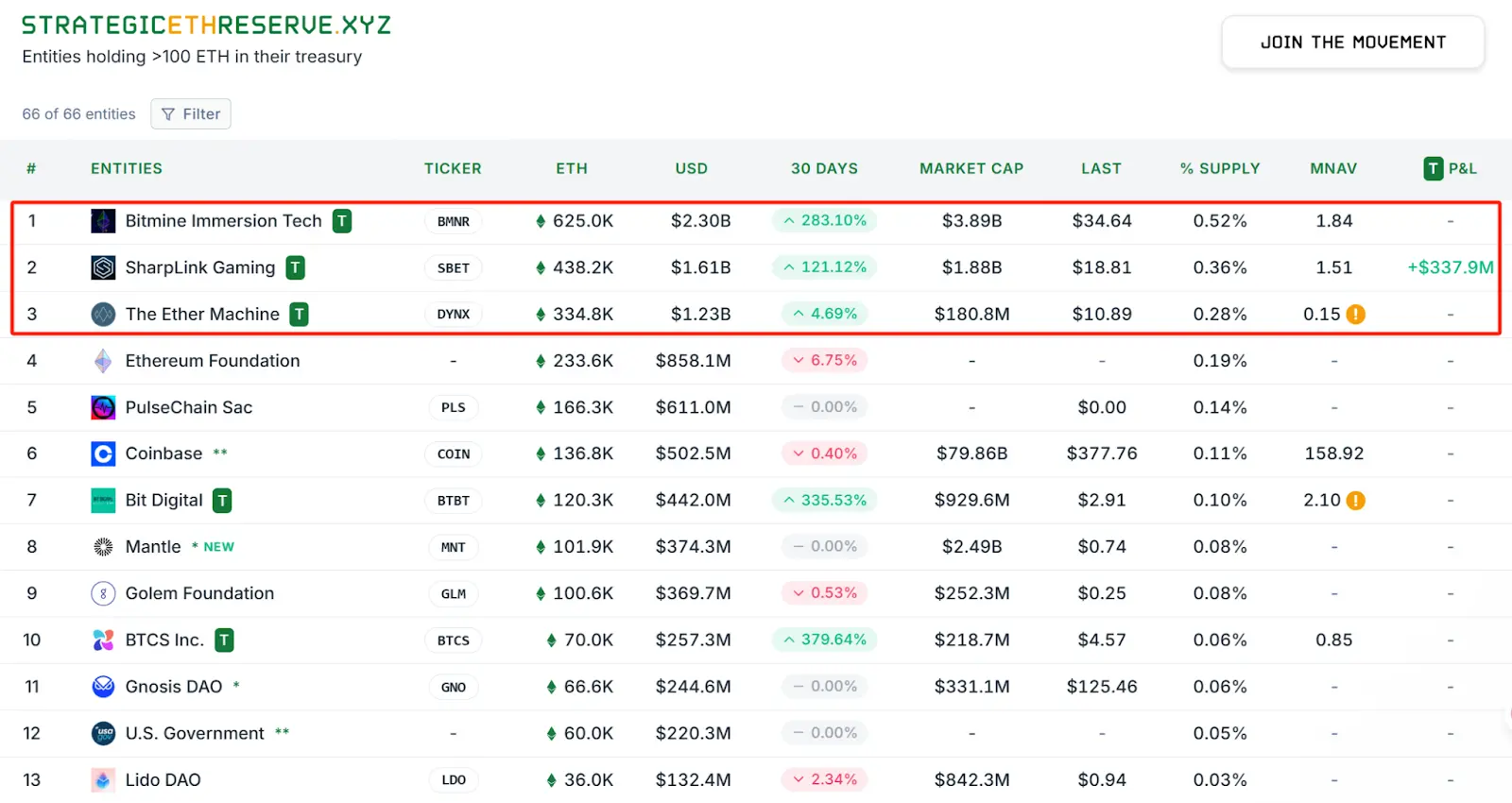Select the Lido DAO row
The width and height of the screenshot is (1512, 803).
click(x=163, y=780)
